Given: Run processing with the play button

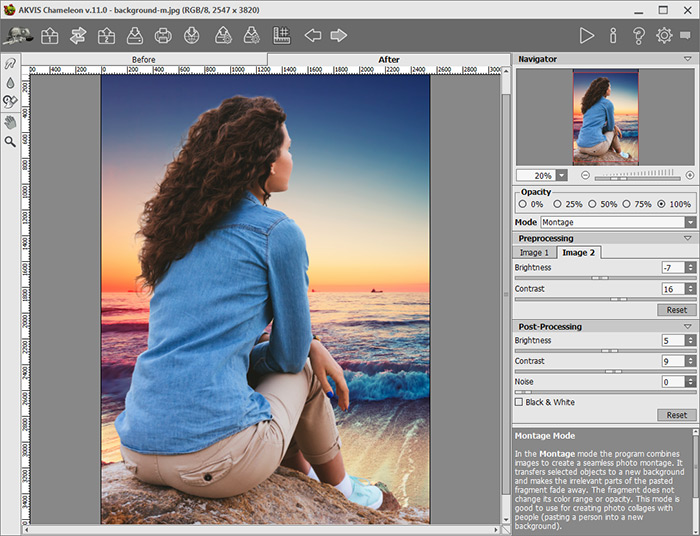Looking at the screenshot, I should click(x=587, y=35).
